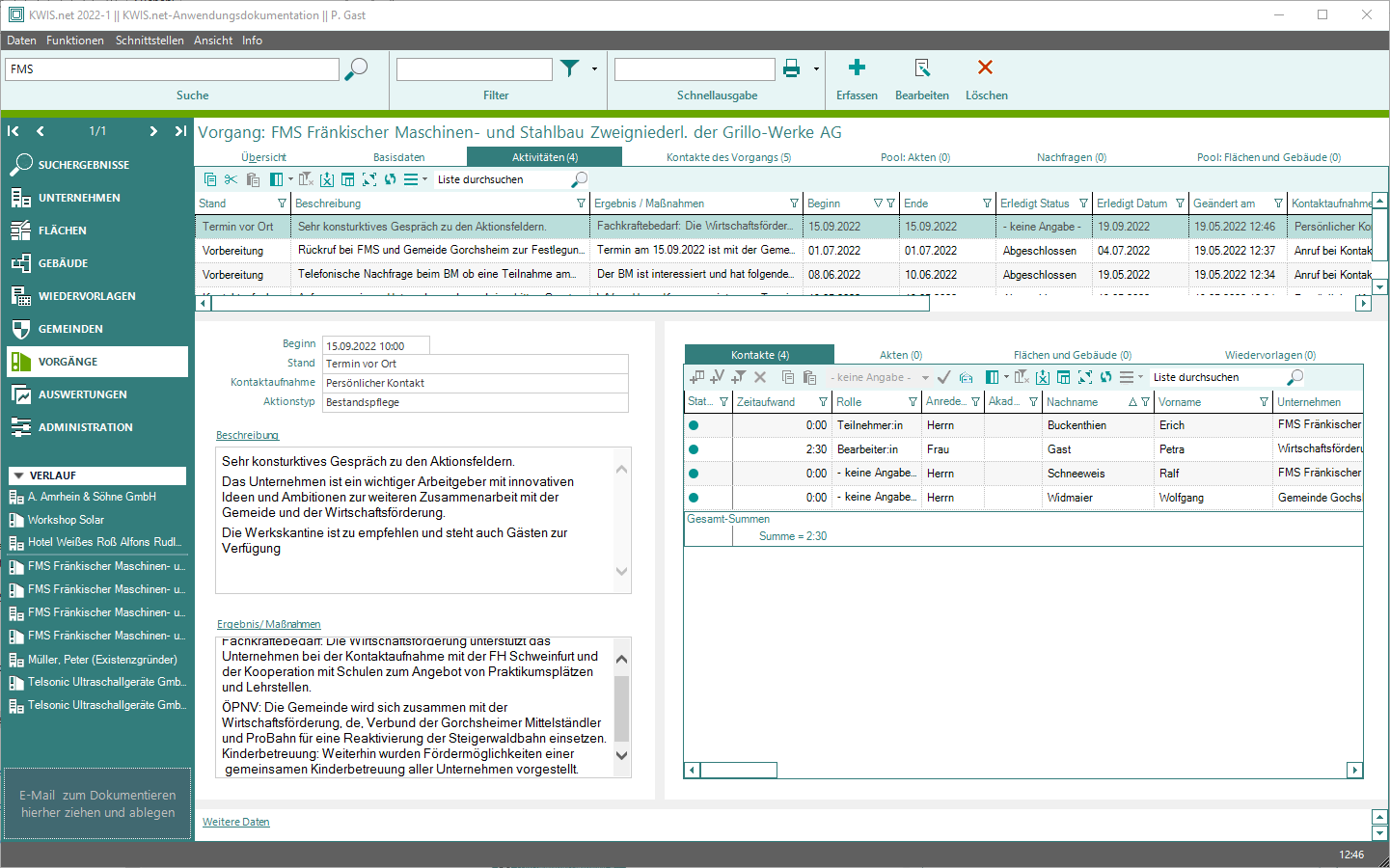The width and height of the screenshot is (1390, 868).
Task: Click magnifier next to contacts Liste durchsuchen
Action: pyautogui.click(x=1295, y=377)
